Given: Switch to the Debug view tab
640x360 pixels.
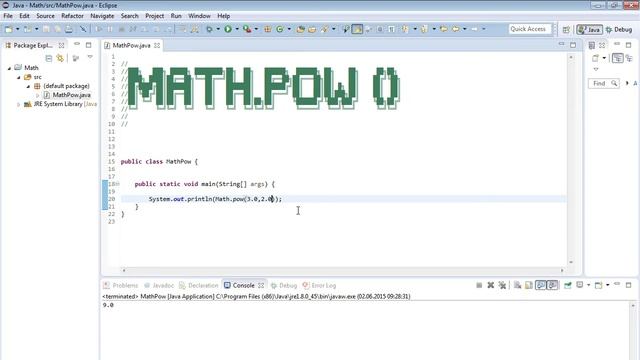Looking at the screenshot, I should tap(284, 285).
